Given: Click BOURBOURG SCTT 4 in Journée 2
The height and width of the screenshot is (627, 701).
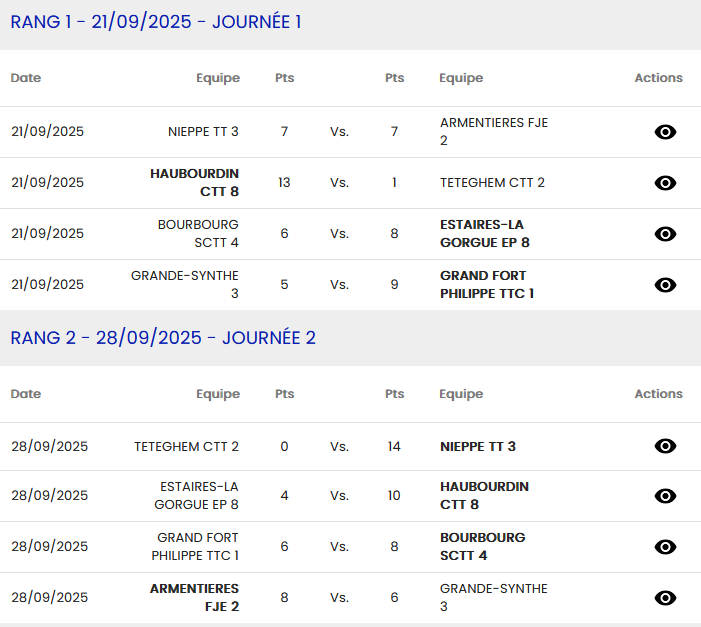Looking at the screenshot, I should click(482, 546).
